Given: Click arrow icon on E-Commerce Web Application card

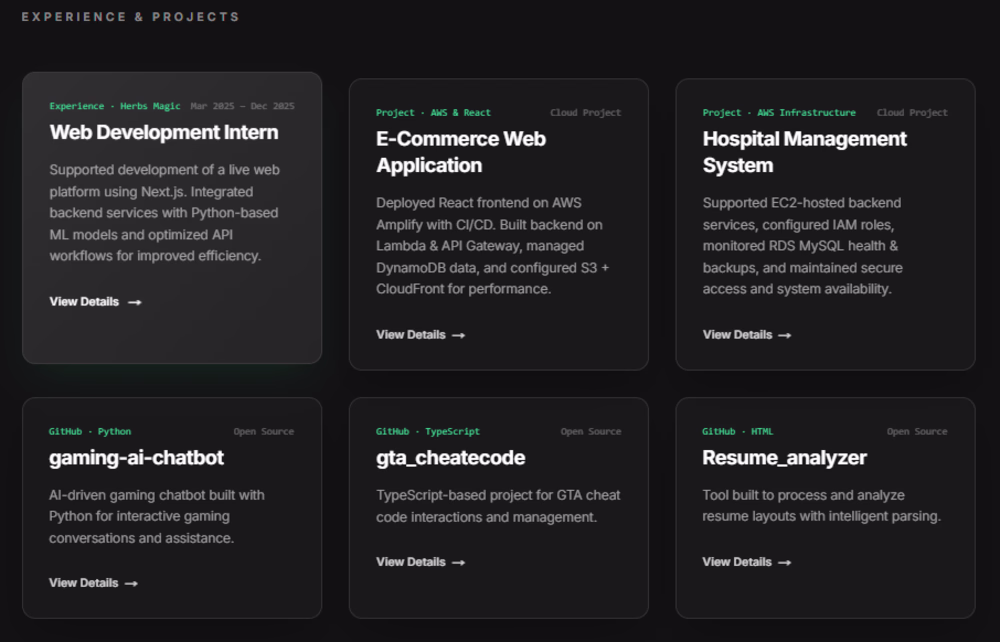Looking at the screenshot, I should (x=459, y=335).
